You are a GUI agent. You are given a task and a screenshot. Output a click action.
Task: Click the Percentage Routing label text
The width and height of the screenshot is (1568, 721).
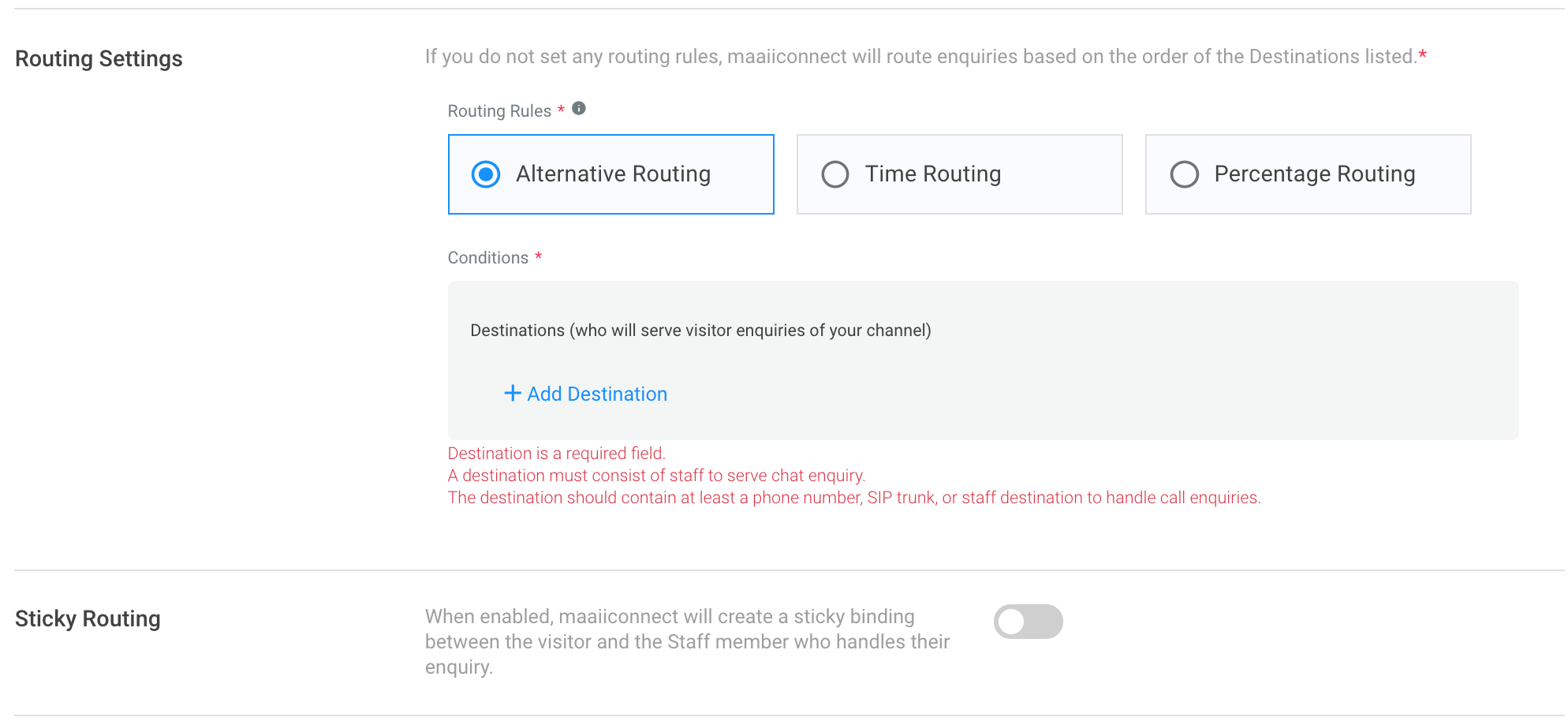[x=1315, y=174]
